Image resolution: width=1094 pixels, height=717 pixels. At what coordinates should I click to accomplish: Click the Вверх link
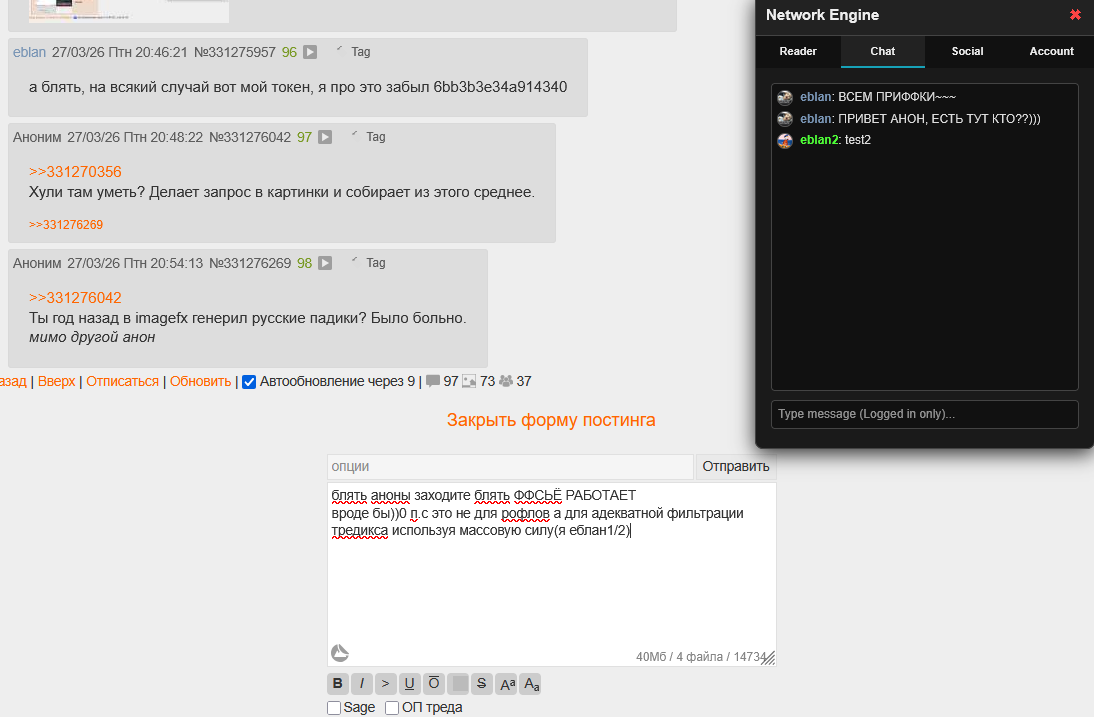tap(57, 382)
